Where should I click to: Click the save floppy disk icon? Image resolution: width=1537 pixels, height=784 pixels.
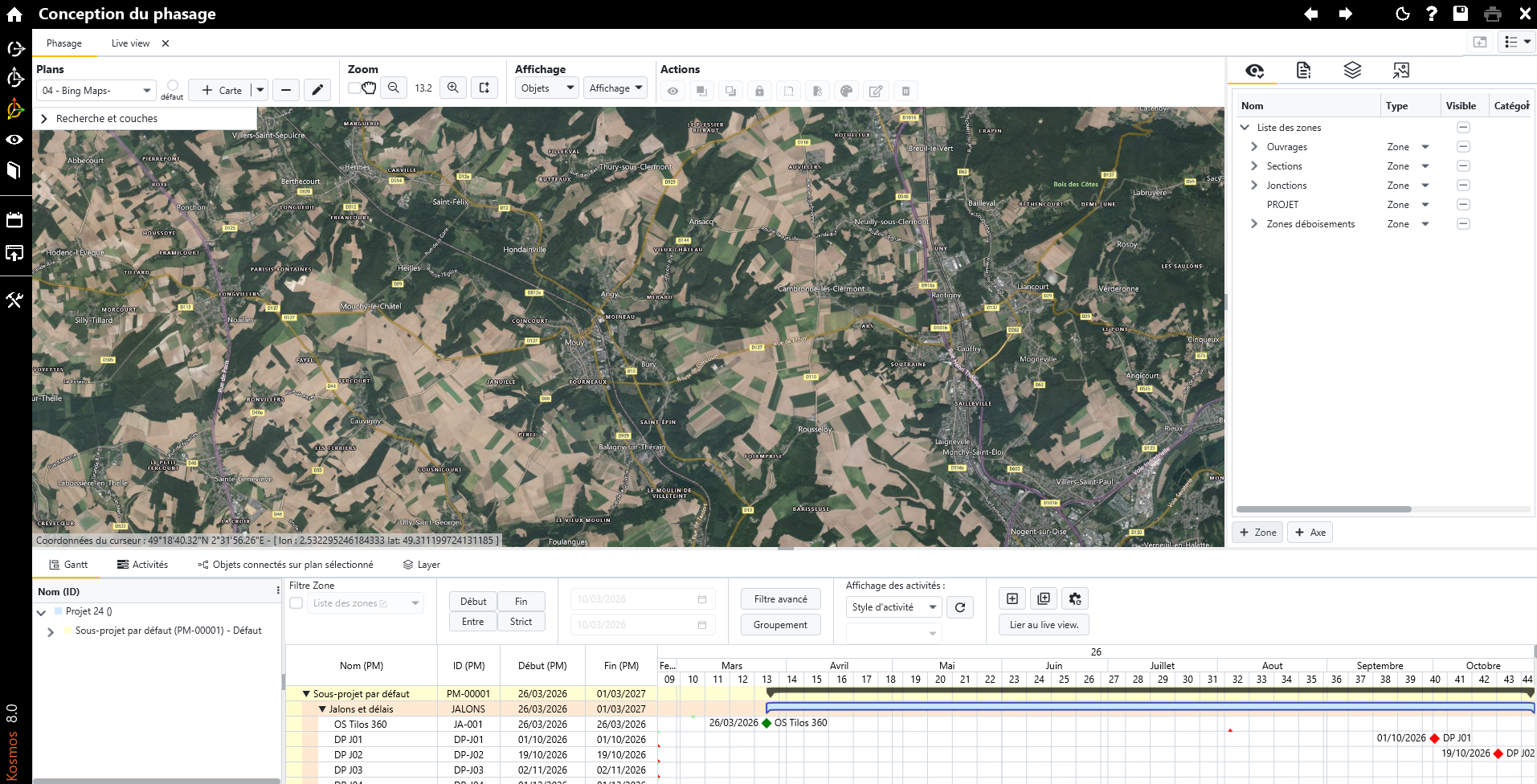[1461, 14]
